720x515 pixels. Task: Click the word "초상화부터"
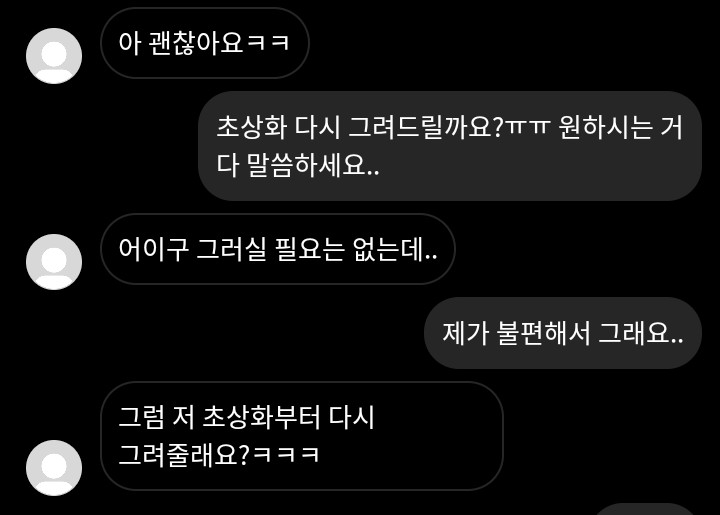(x=261, y=417)
